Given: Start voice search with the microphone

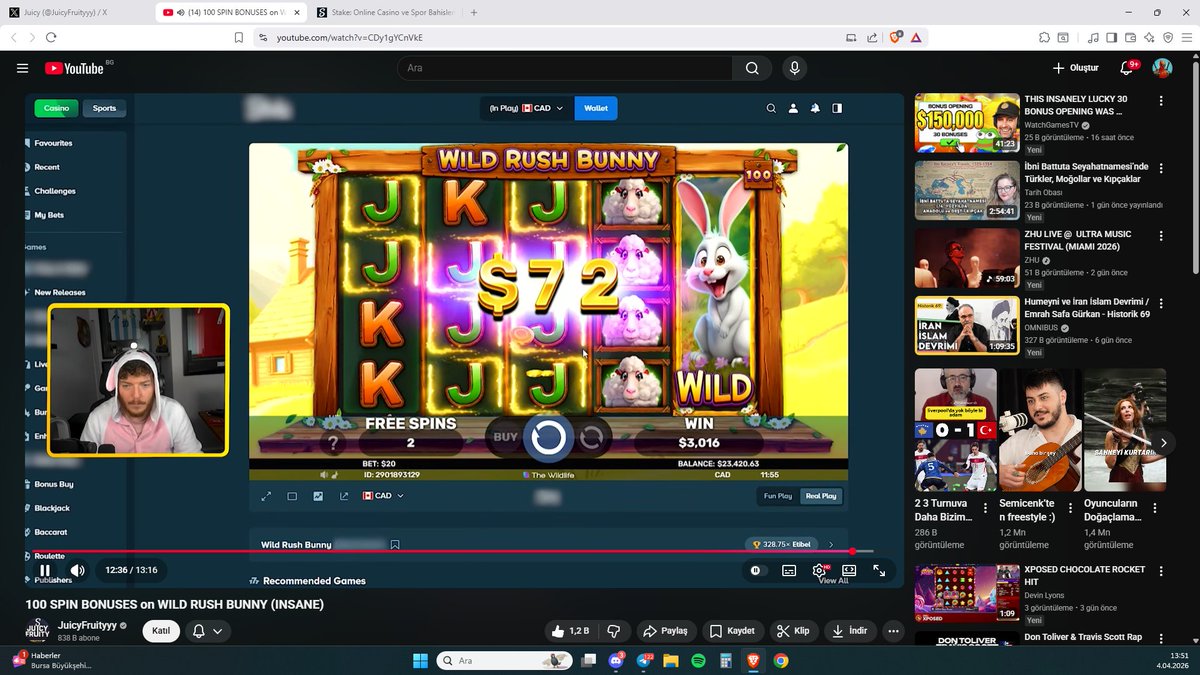Looking at the screenshot, I should click(794, 68).
